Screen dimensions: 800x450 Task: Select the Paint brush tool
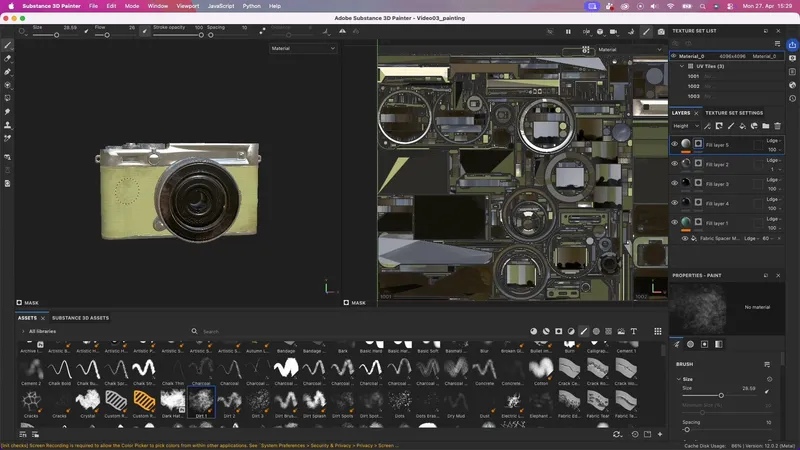pyautogui.click(x=8, y=46)
